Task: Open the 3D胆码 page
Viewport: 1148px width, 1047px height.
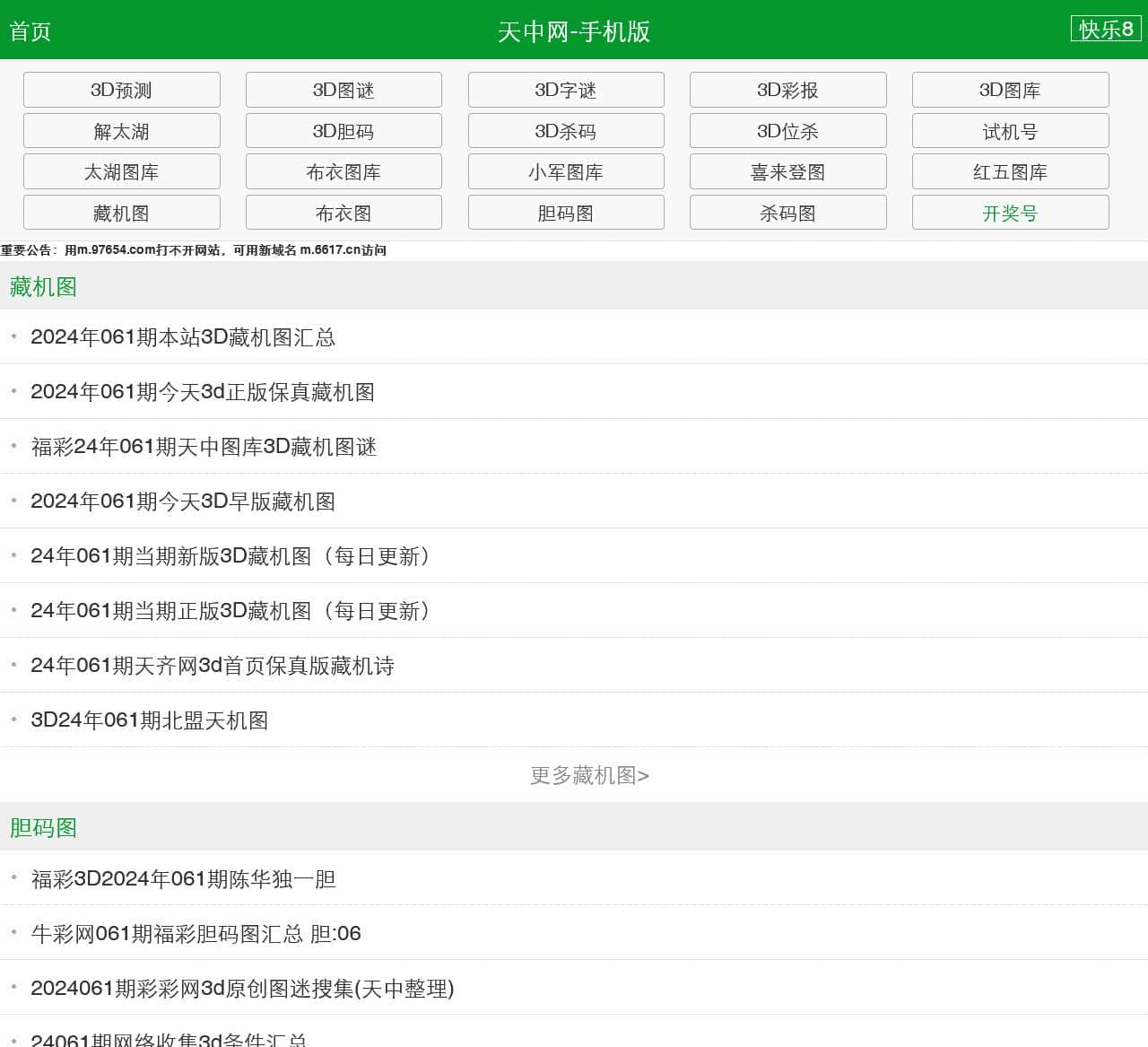Action: (344, 130)
